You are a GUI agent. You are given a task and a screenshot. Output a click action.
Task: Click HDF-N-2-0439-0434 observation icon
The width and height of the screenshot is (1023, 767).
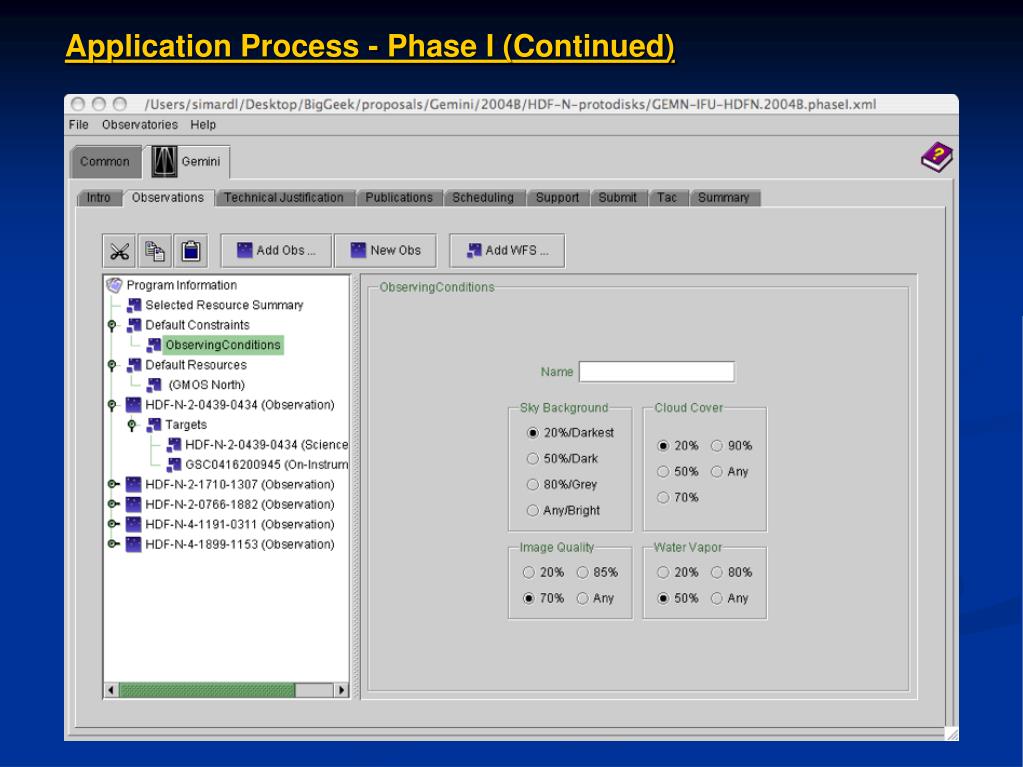click(x=133, y=405)
